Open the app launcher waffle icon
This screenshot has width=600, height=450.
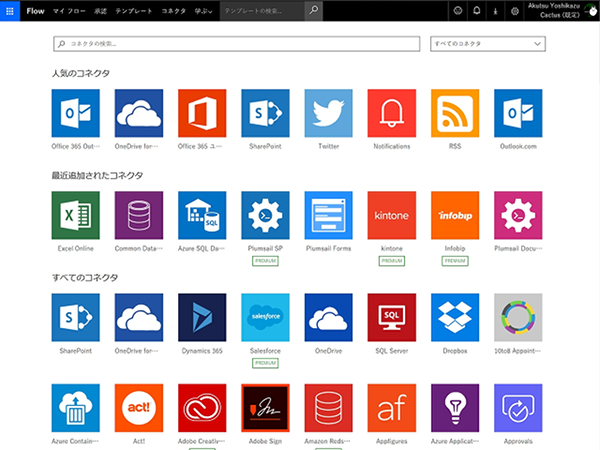click(x=10, y=11)
